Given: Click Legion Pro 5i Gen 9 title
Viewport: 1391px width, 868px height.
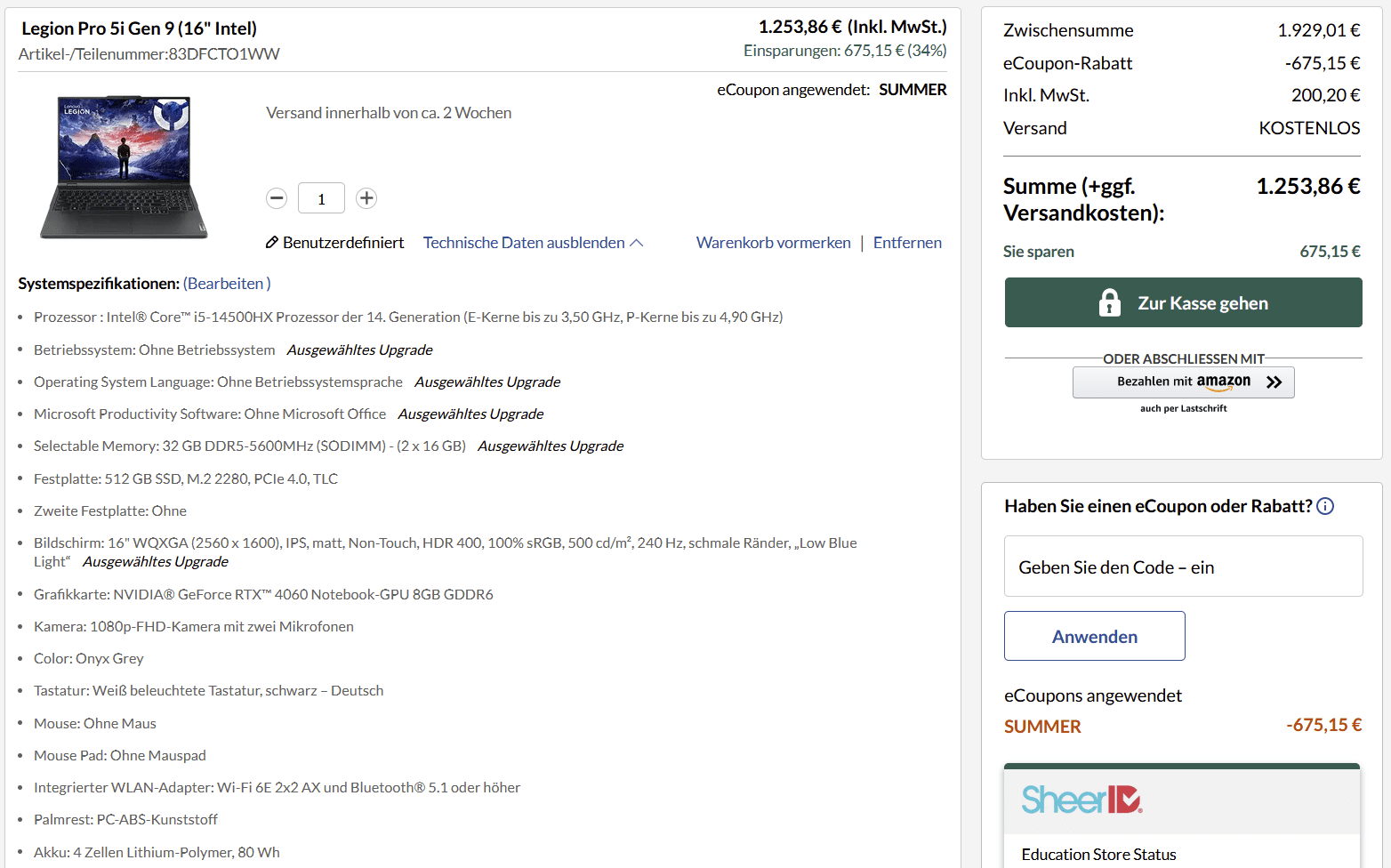Looking at the screenshot, I should tap(140, 28).
